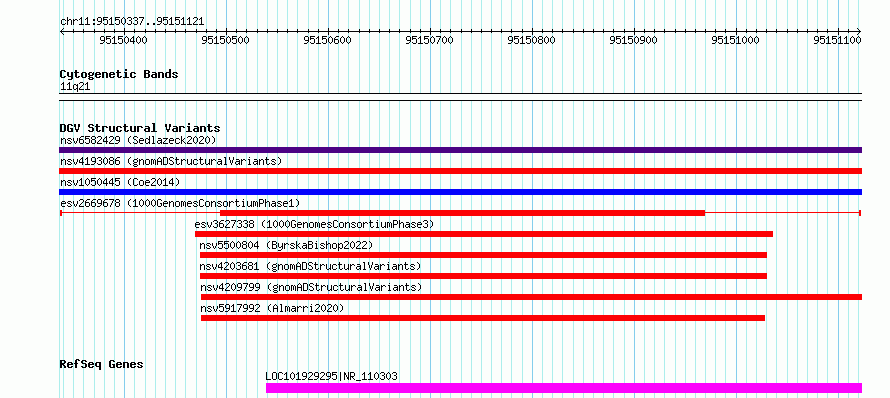
Task: Click the 95150900 ruler position label
Action: (633, 40)
